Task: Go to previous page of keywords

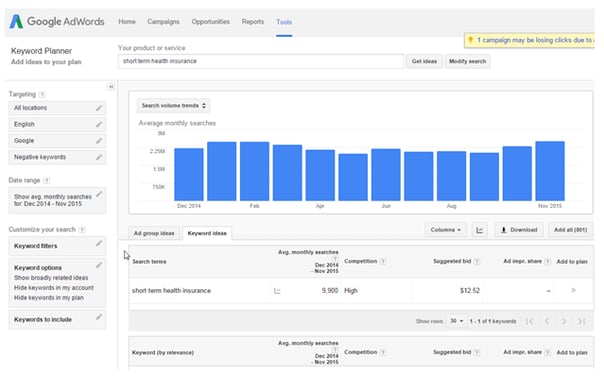Action: (x=547, y=321)
